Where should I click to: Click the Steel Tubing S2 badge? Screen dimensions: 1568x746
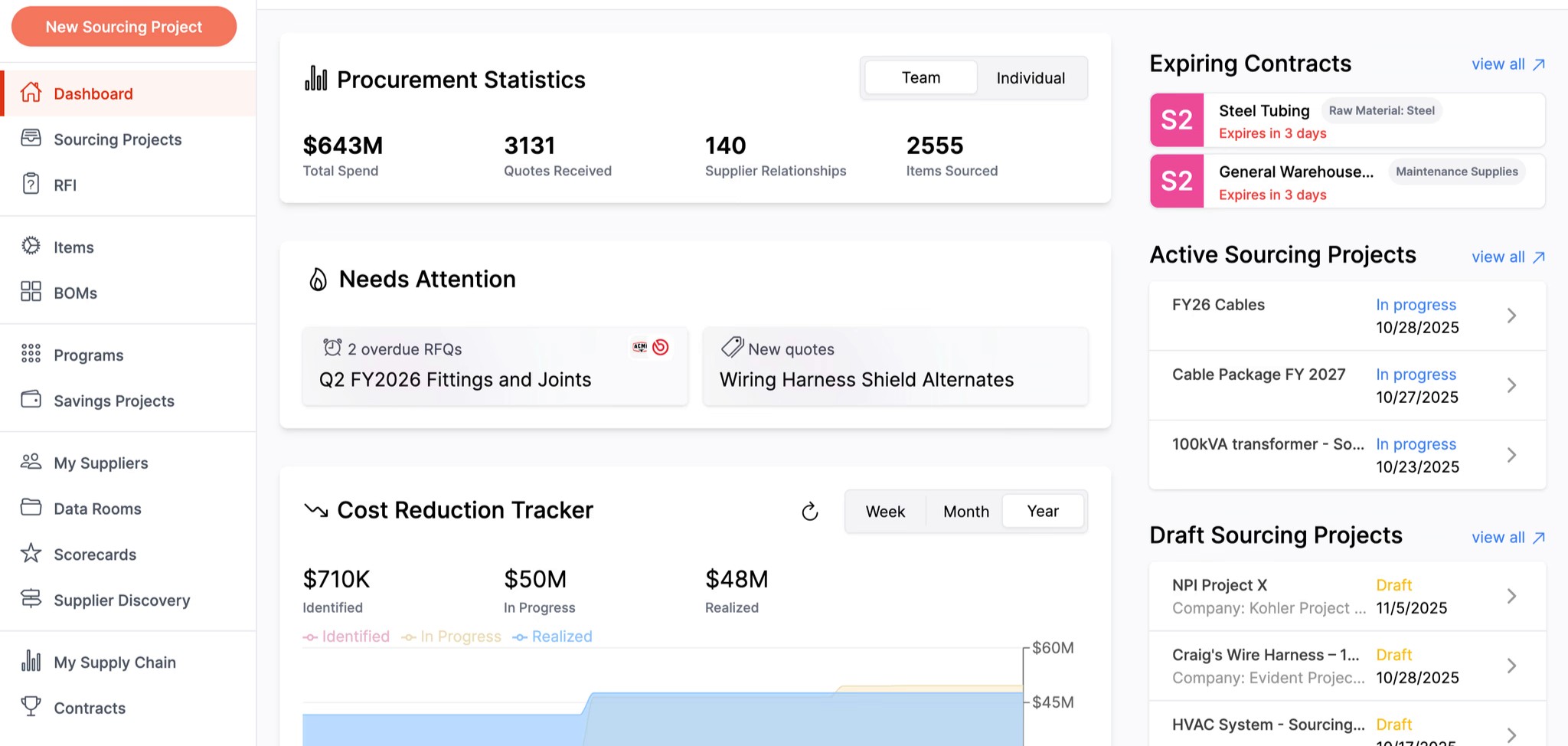1177,120
